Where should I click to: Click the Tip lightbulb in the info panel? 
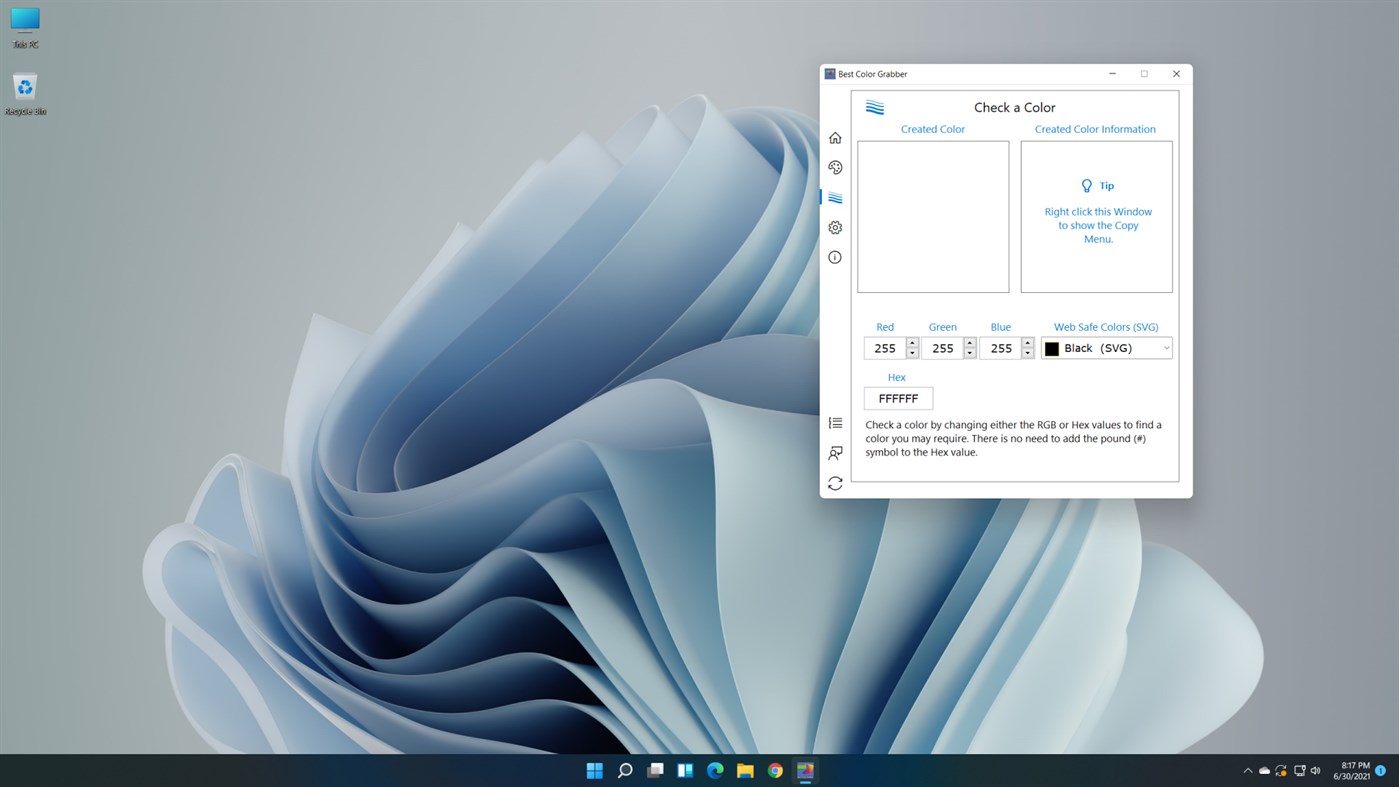click(1086, 185)
